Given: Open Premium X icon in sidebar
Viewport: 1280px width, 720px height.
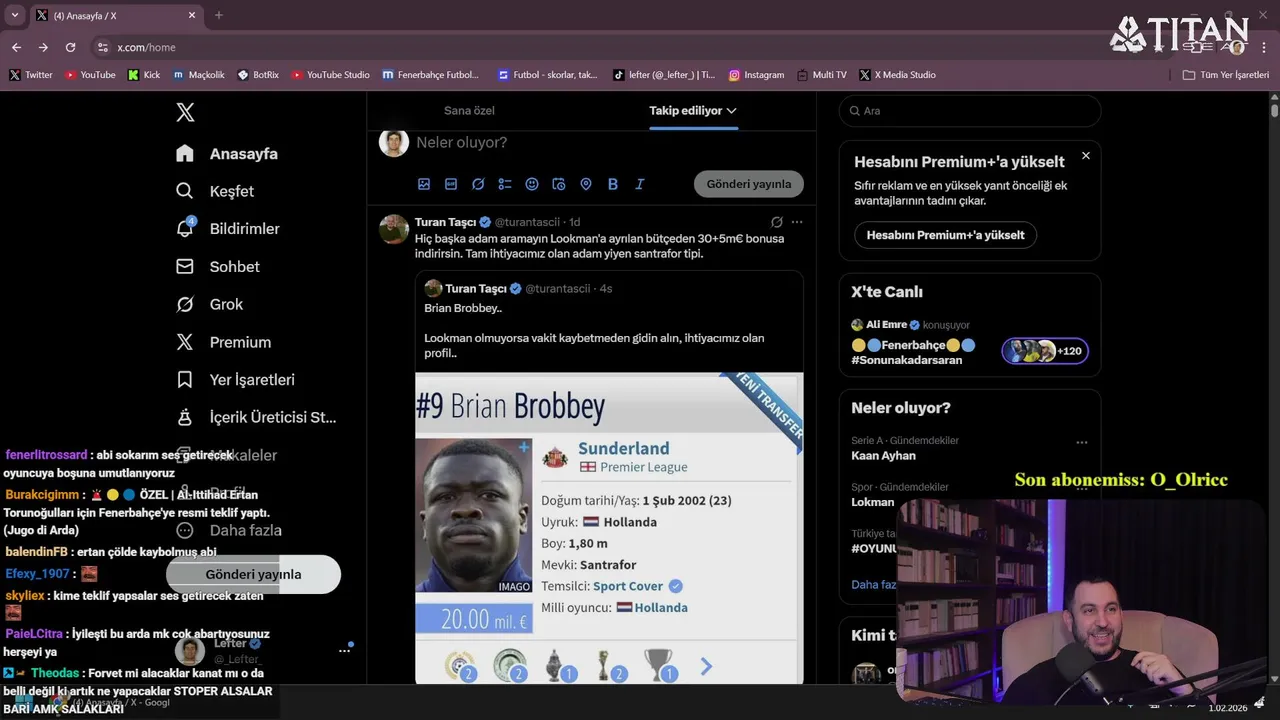Looking at the screenshot, I should tap(185, 342).
